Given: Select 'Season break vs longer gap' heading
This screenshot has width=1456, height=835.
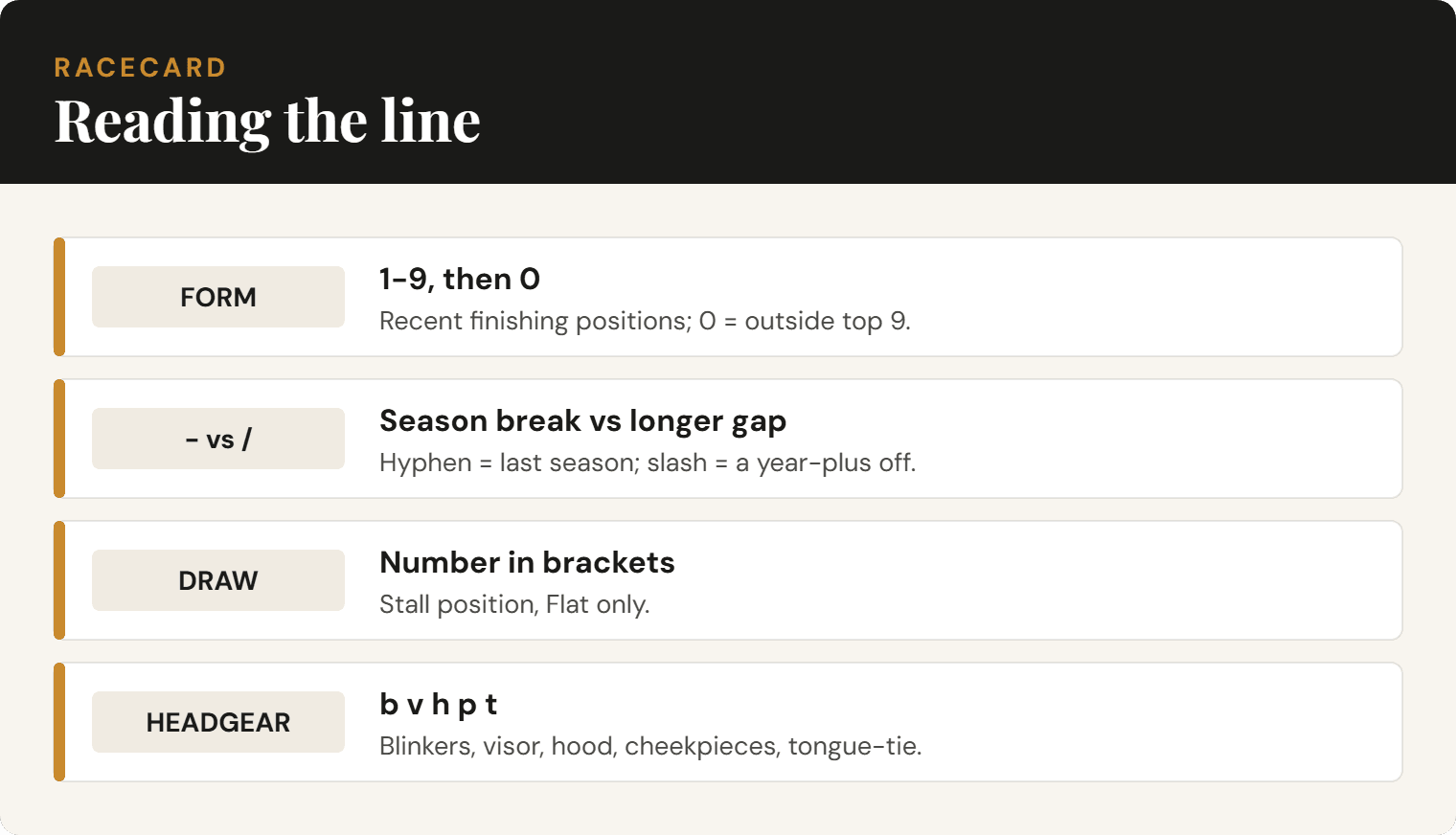Looking at the screenshot, I should coord(583,420).
